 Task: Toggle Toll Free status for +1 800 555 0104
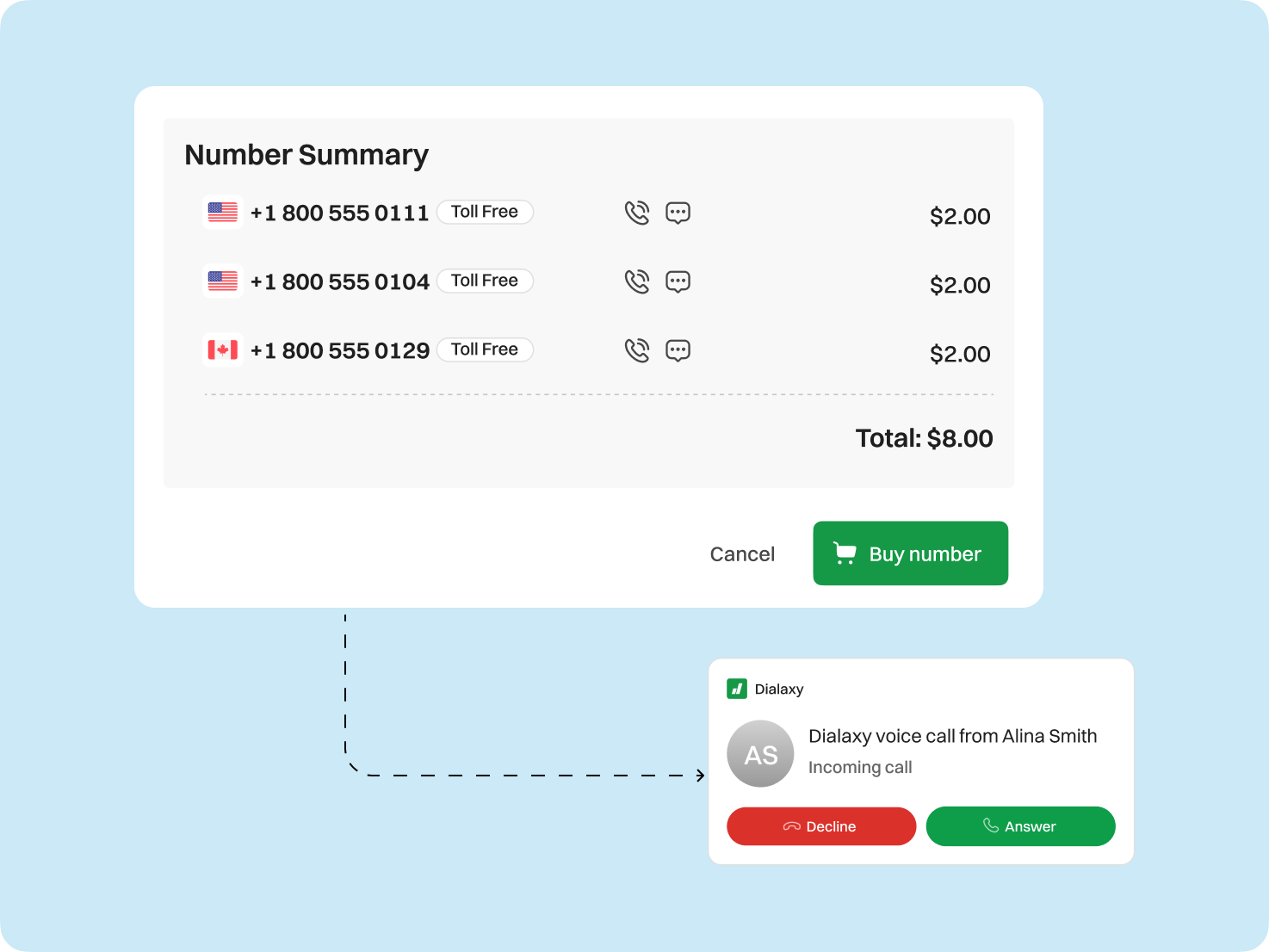pos(485,281)
